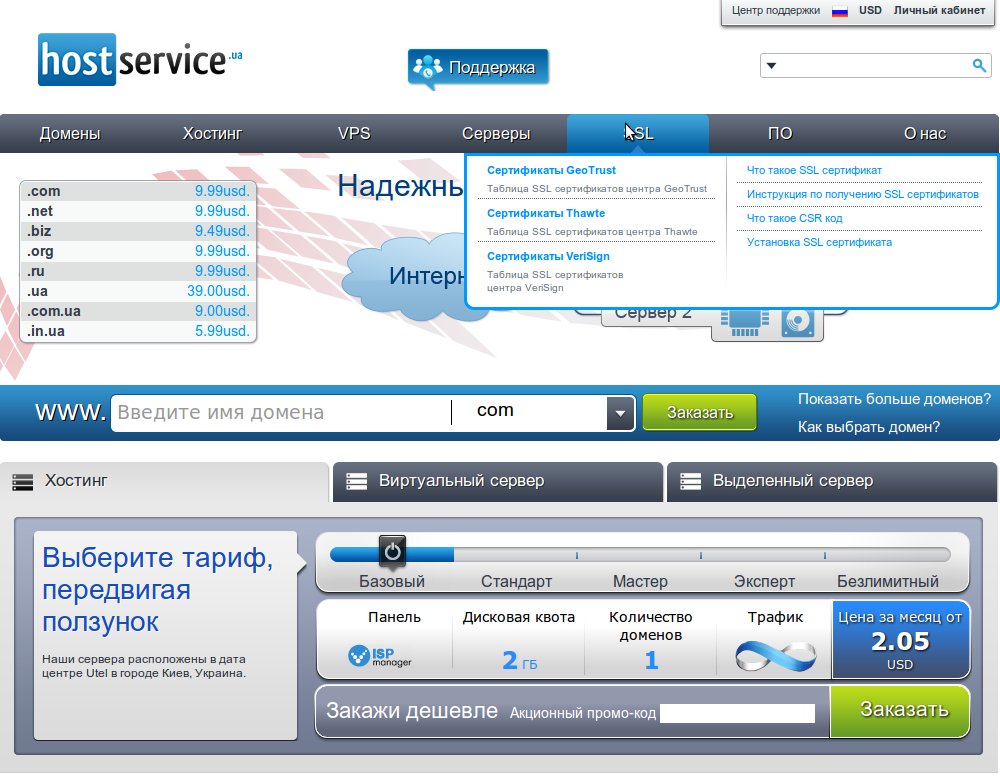
Task: Click the ISP manager panel icon
Action: click(x=380, y=656)
